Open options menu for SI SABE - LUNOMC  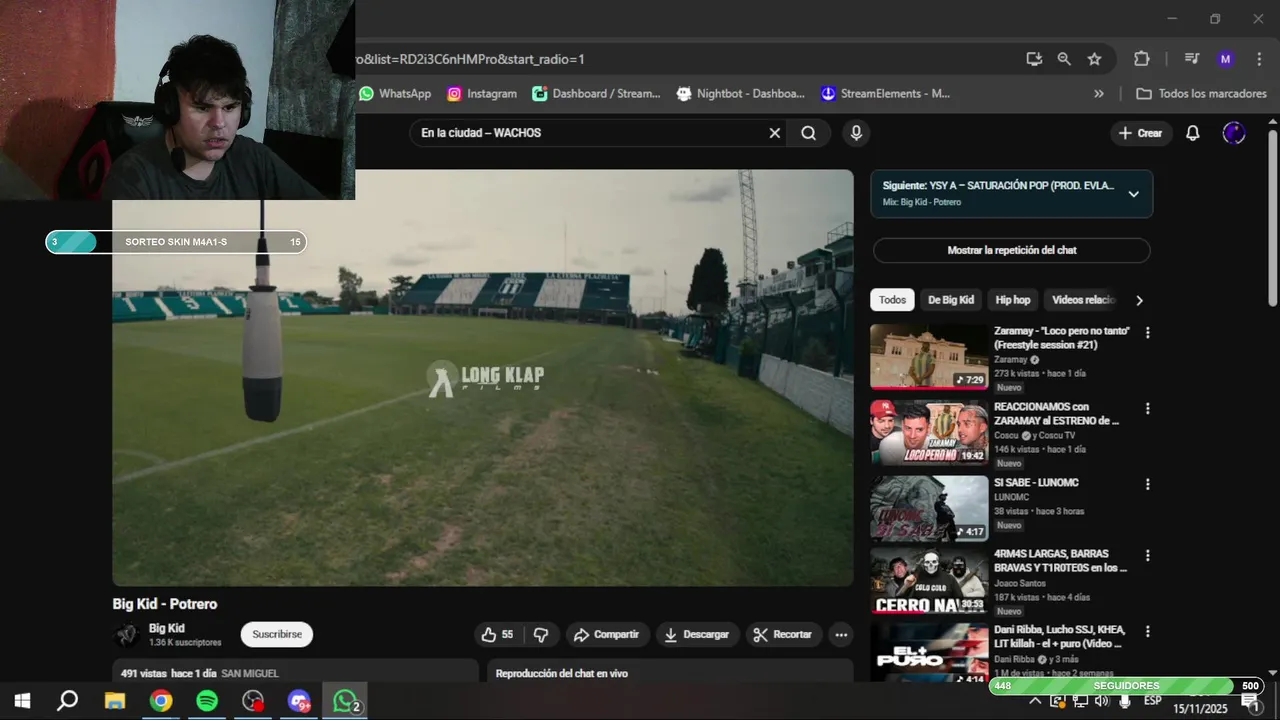tap(1147, 484)
